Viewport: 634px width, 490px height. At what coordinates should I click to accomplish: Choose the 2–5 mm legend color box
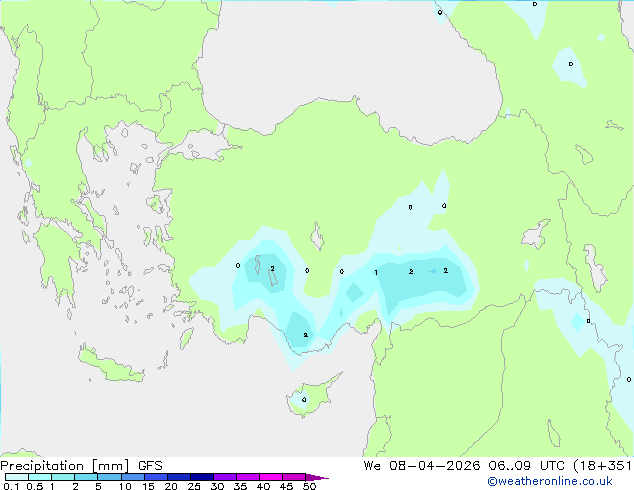pyautogui.click(x=86, y=477)
